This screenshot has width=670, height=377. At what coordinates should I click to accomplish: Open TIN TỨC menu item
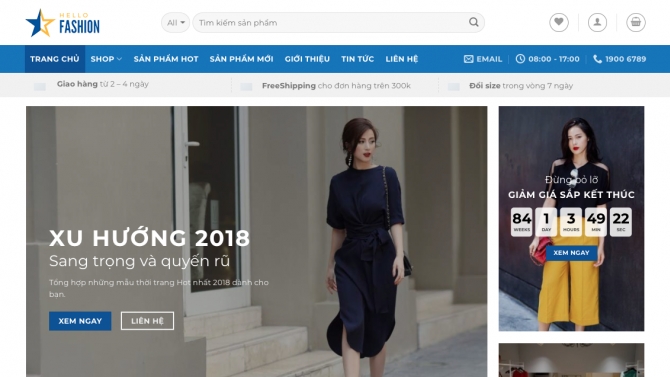pyautogui.click(x=358, y=59)
